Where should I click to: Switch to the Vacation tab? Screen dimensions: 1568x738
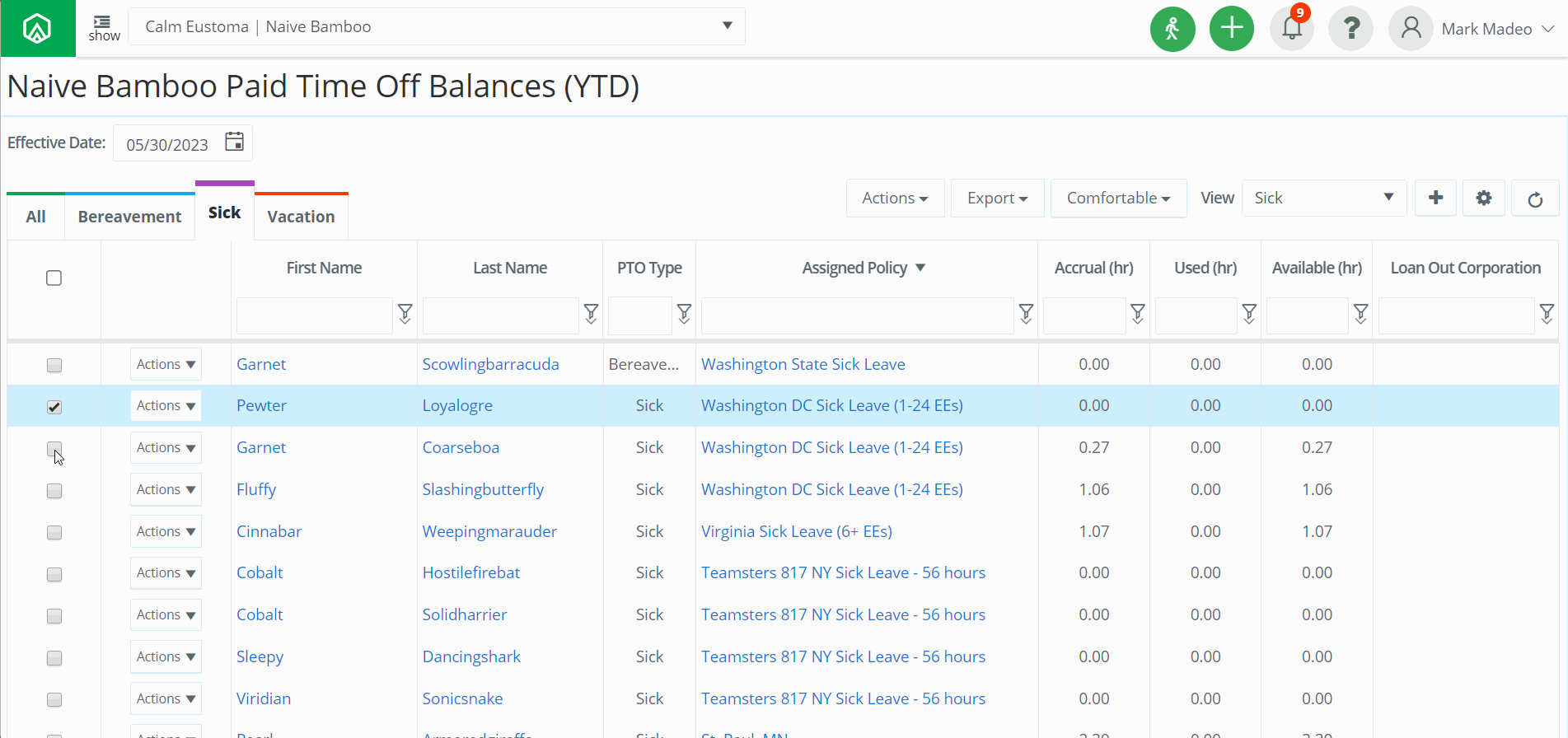pos(301,217)
